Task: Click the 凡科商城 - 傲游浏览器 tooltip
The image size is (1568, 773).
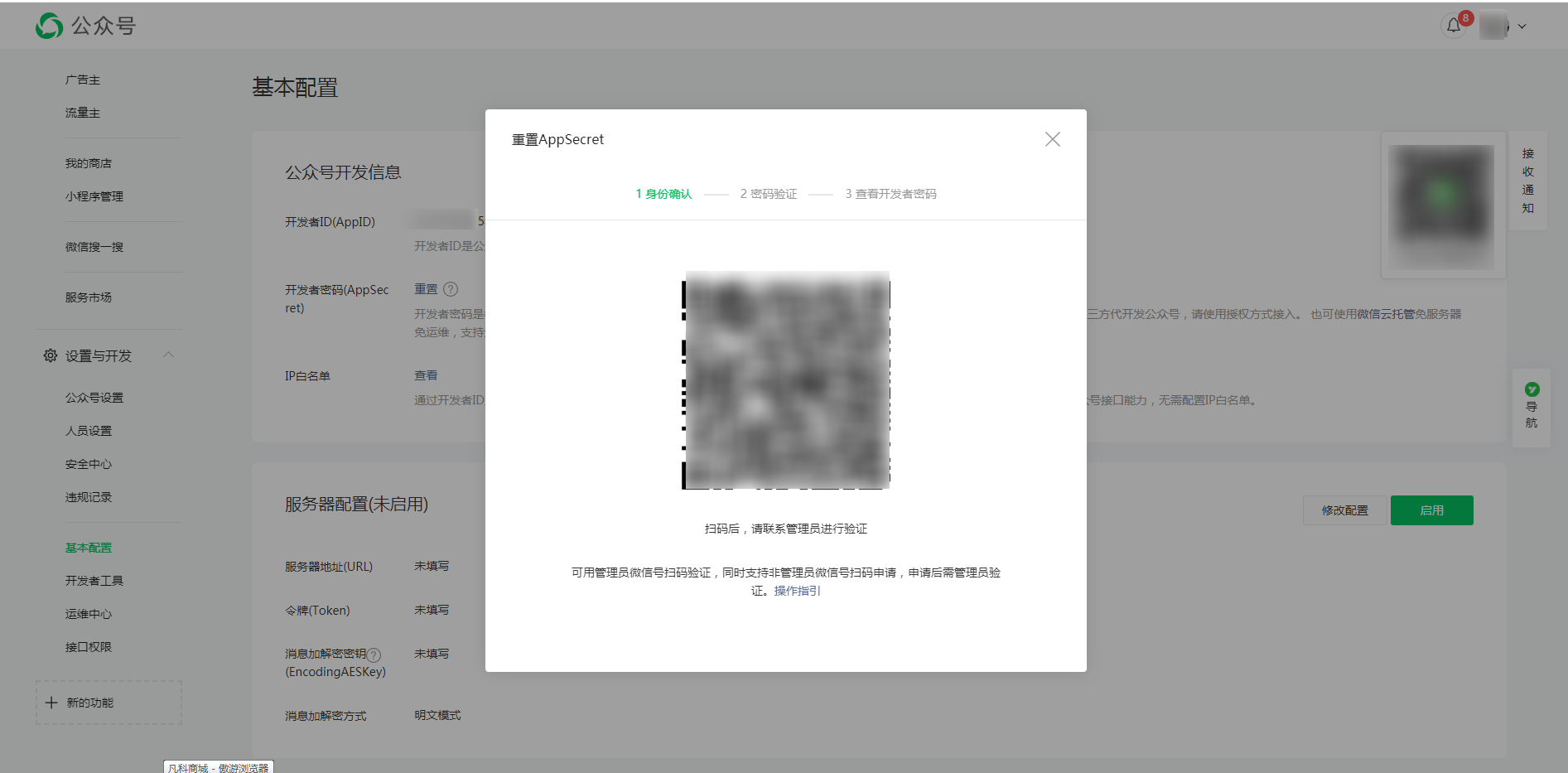Action: click(219, 767)
